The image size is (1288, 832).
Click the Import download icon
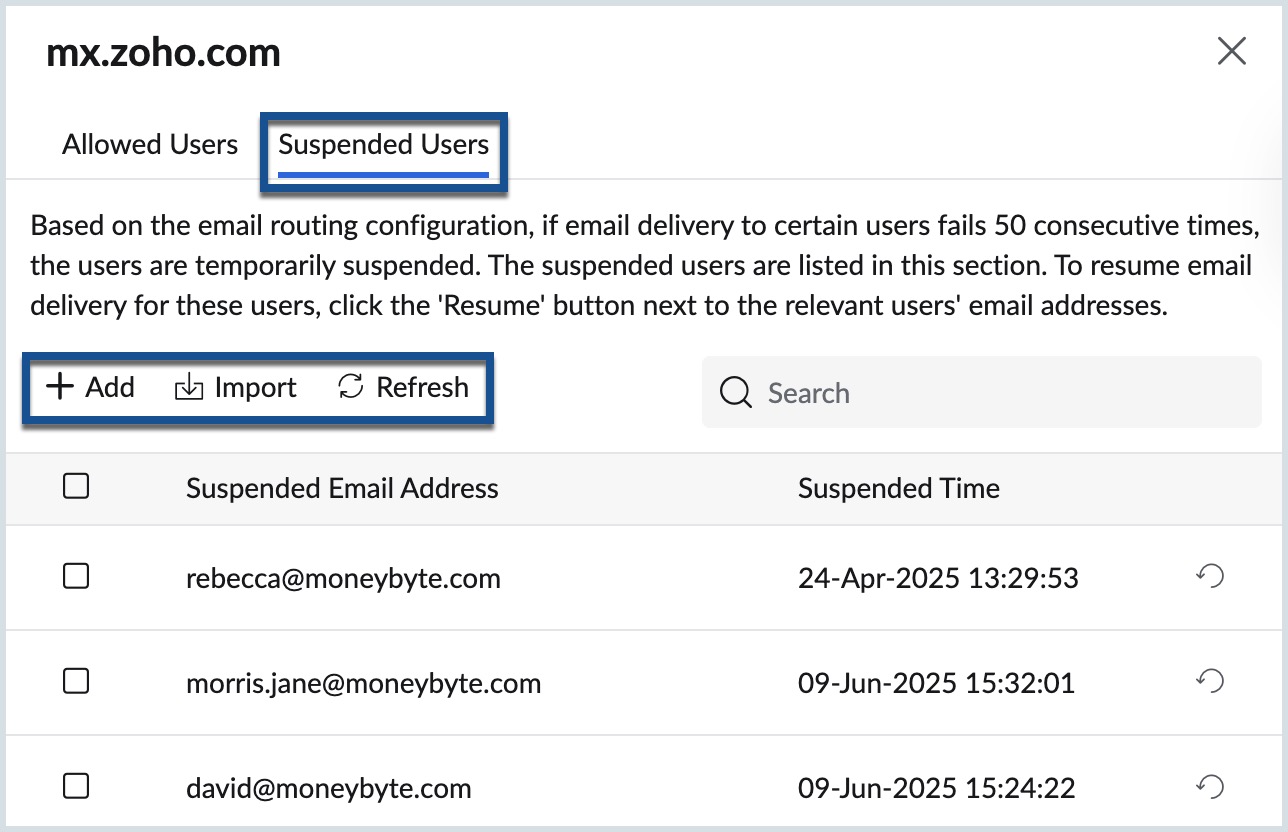[188, 388]
